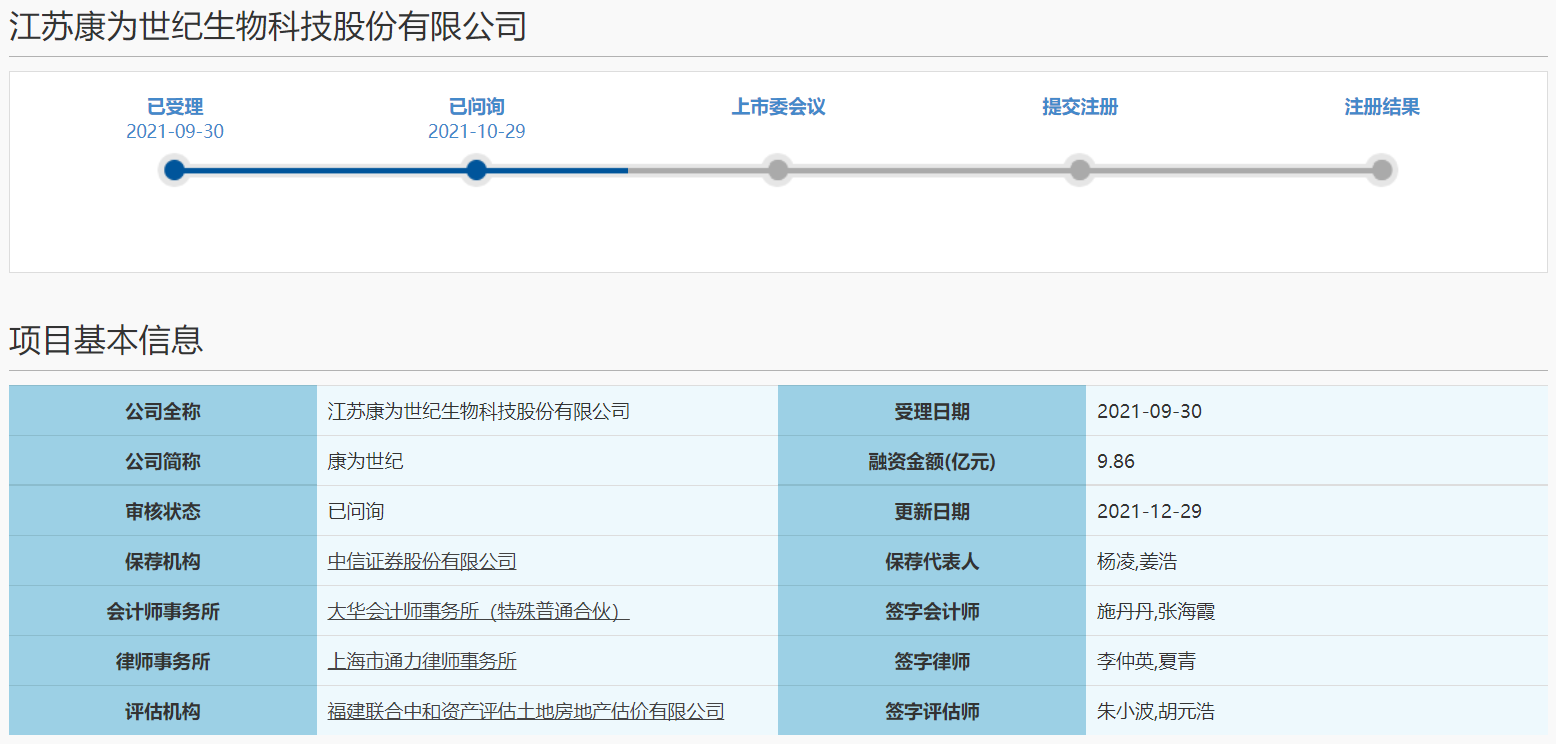Click the 融资金额(亿元) header cell

point(932,461)
